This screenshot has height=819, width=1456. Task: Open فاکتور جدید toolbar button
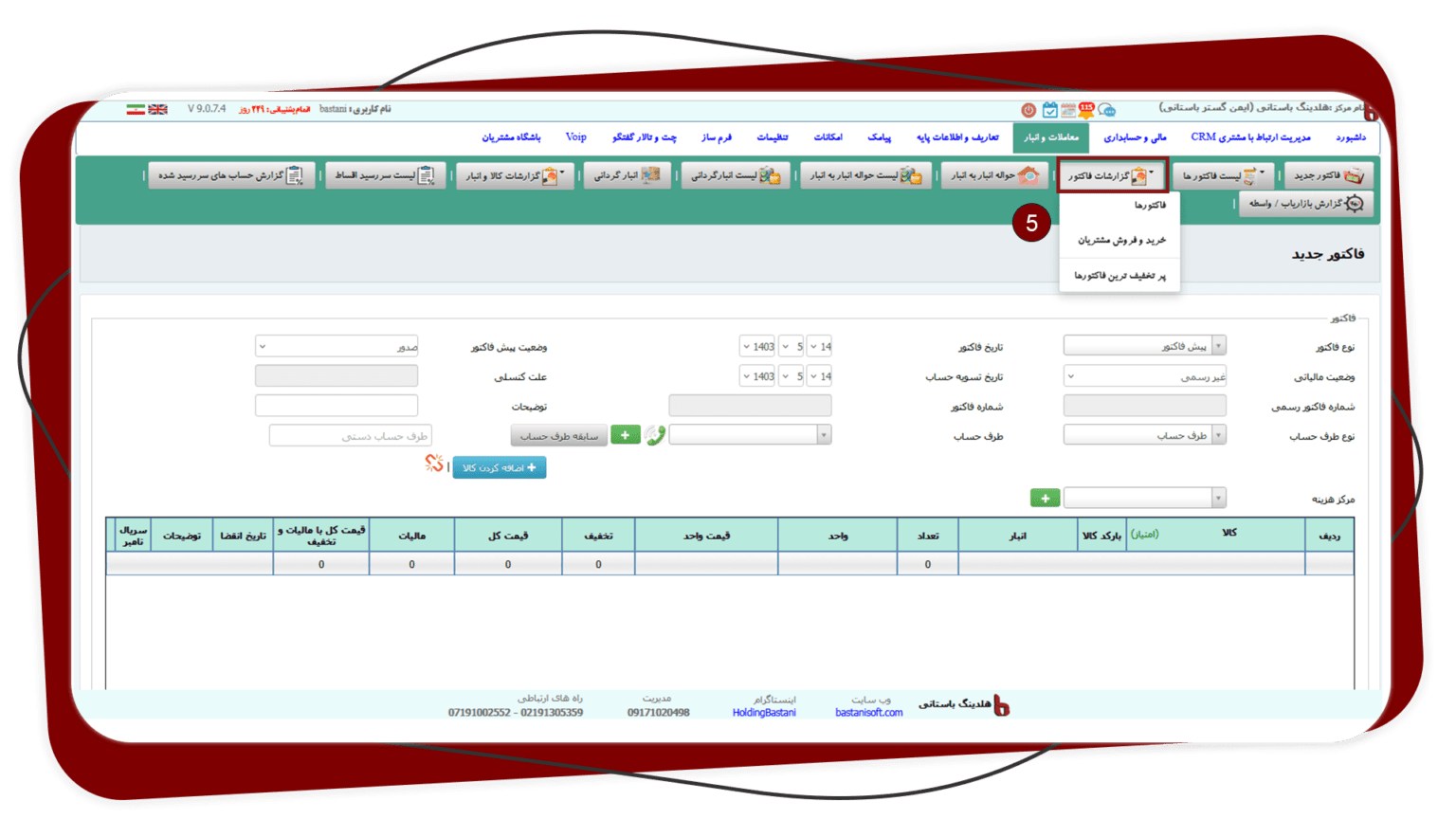(x=1329, y=175)
